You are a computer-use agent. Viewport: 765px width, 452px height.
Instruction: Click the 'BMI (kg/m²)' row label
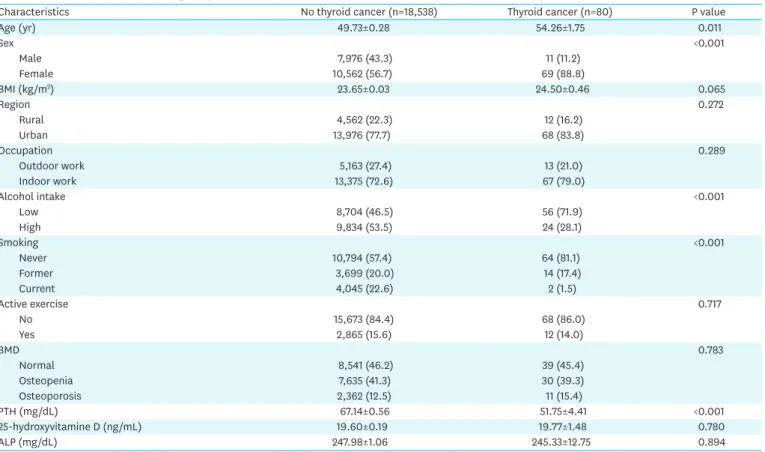tap(27, 89)
